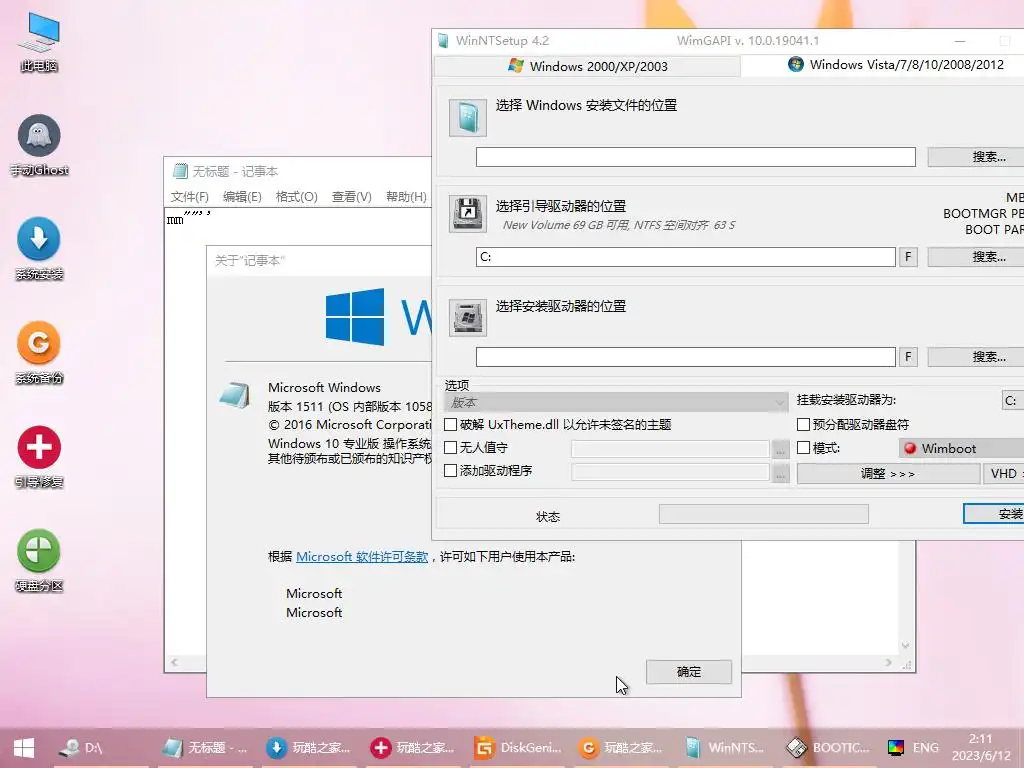Switch to the WinNTSetup taskbar item
1024x768 pixels.
coord(724,748)
